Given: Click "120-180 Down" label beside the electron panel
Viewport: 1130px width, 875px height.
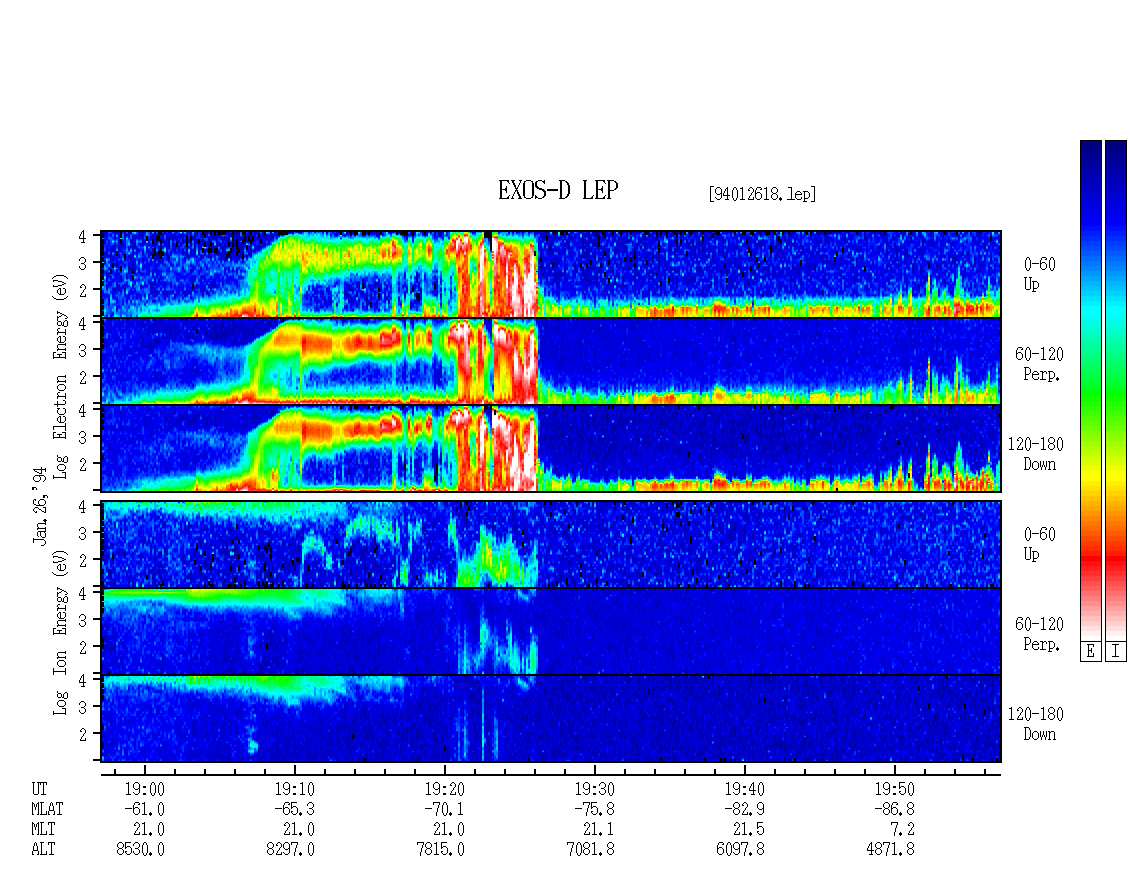Looking at the screenshot, I should point(1036,454).
